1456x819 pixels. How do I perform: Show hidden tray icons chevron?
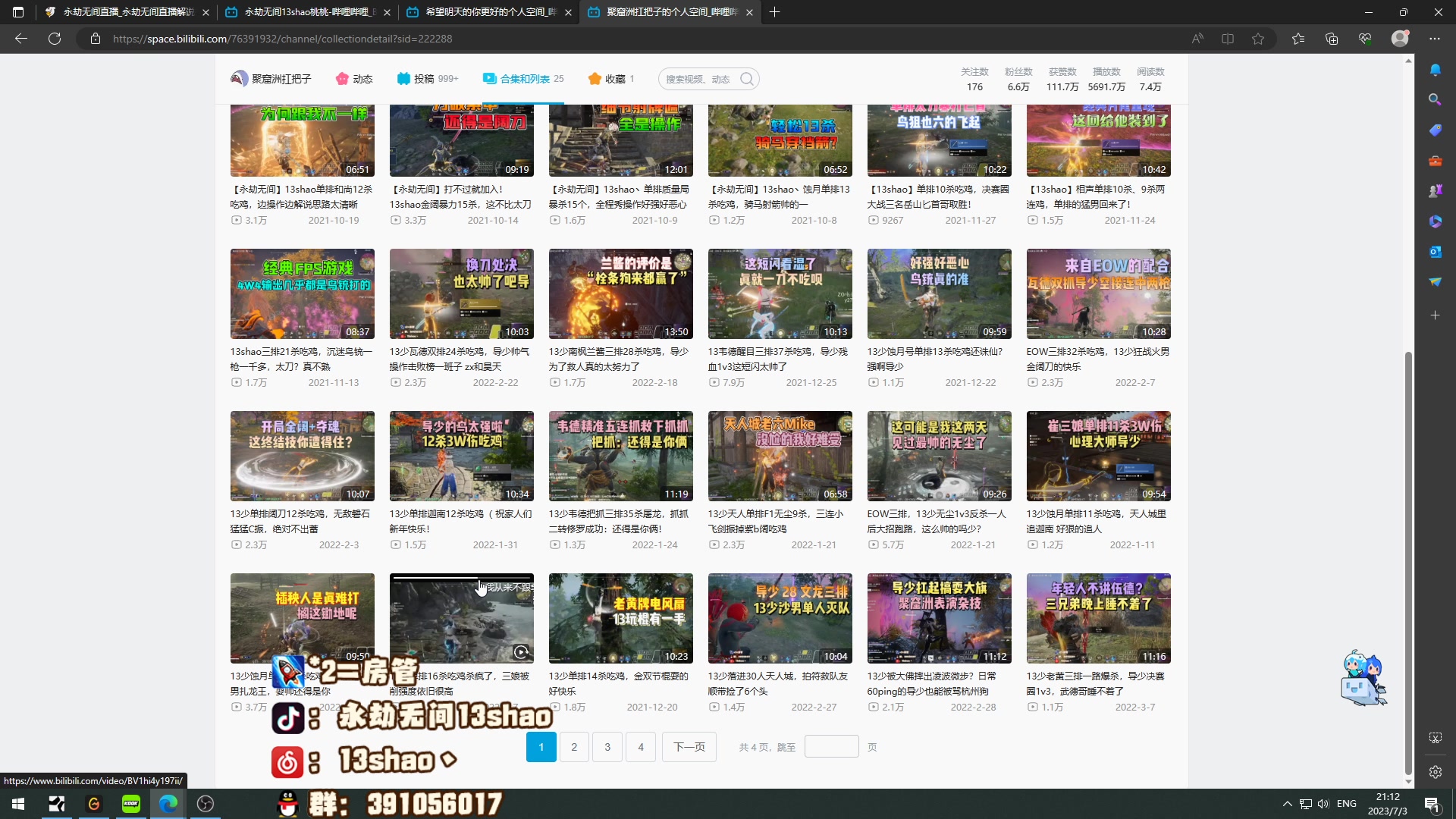point(1287,804)
